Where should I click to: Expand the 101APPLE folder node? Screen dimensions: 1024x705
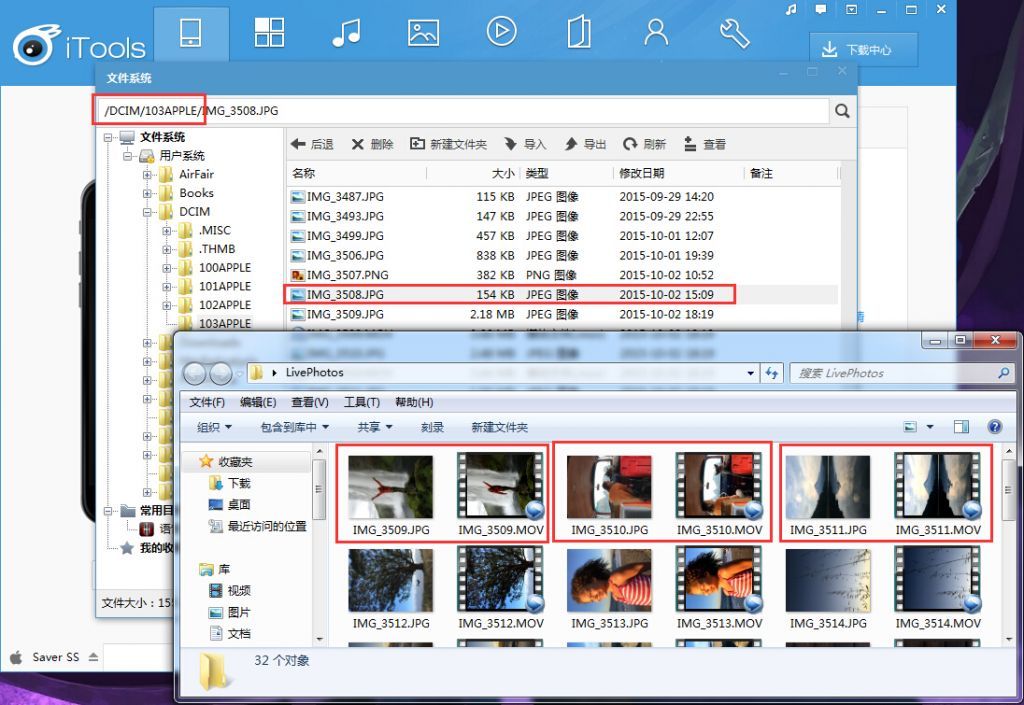pyautogui.click(x=167, y=287)
